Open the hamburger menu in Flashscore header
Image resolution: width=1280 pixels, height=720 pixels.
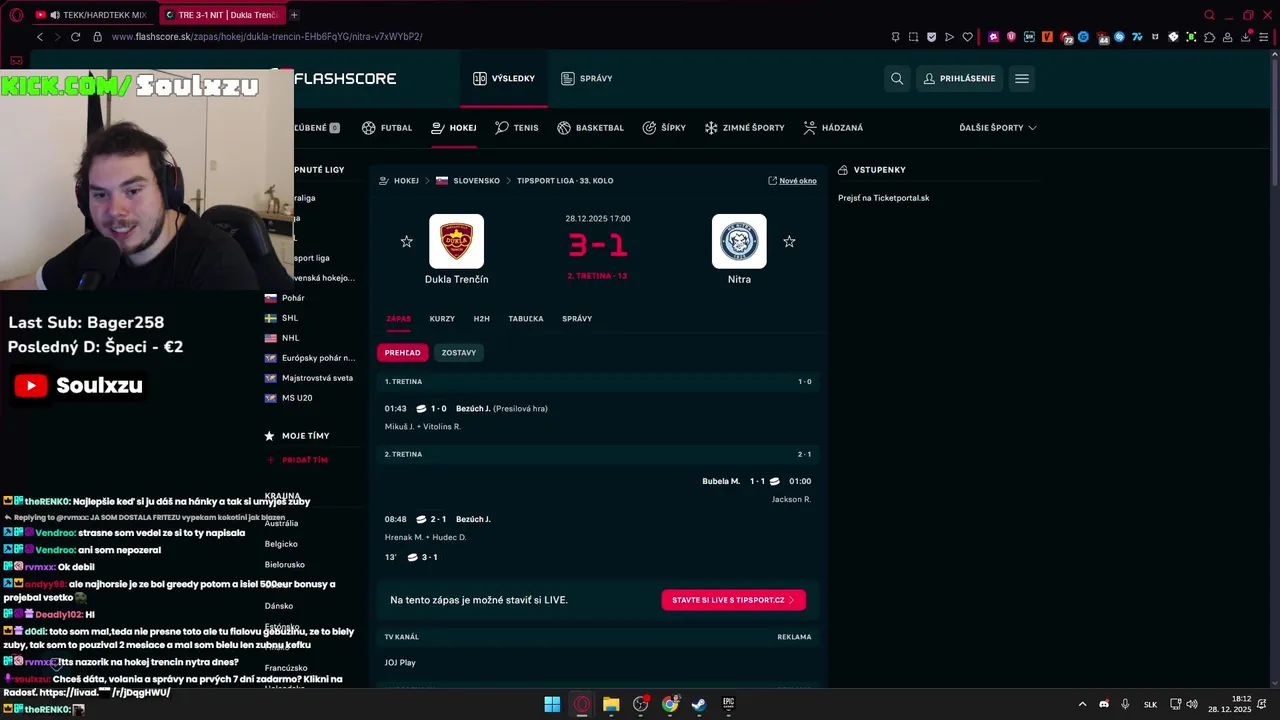pyautogui.click(x=1021, y=78)
